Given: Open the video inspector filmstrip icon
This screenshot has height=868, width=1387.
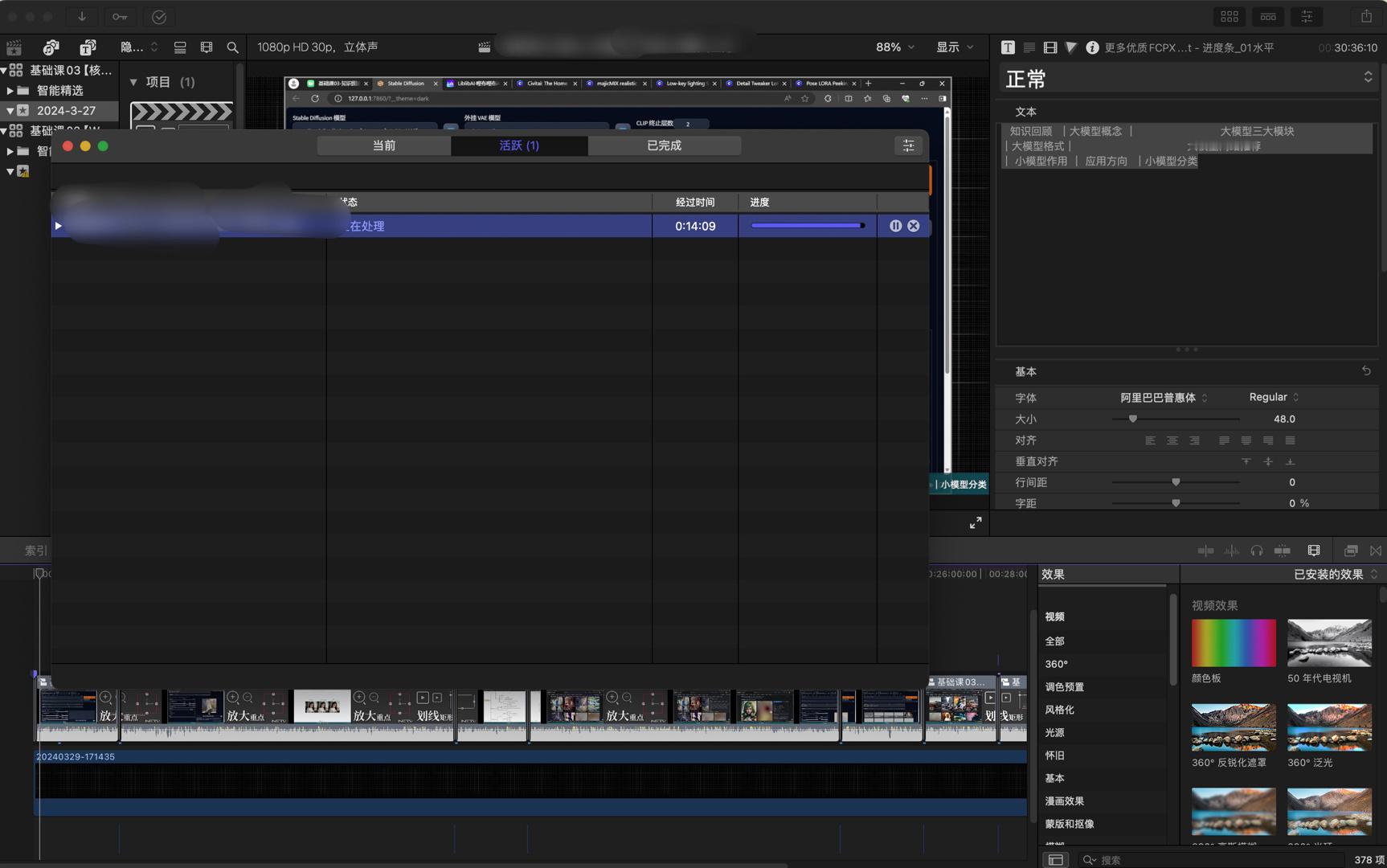Looking at the screenshot, I should (1050, 47).
